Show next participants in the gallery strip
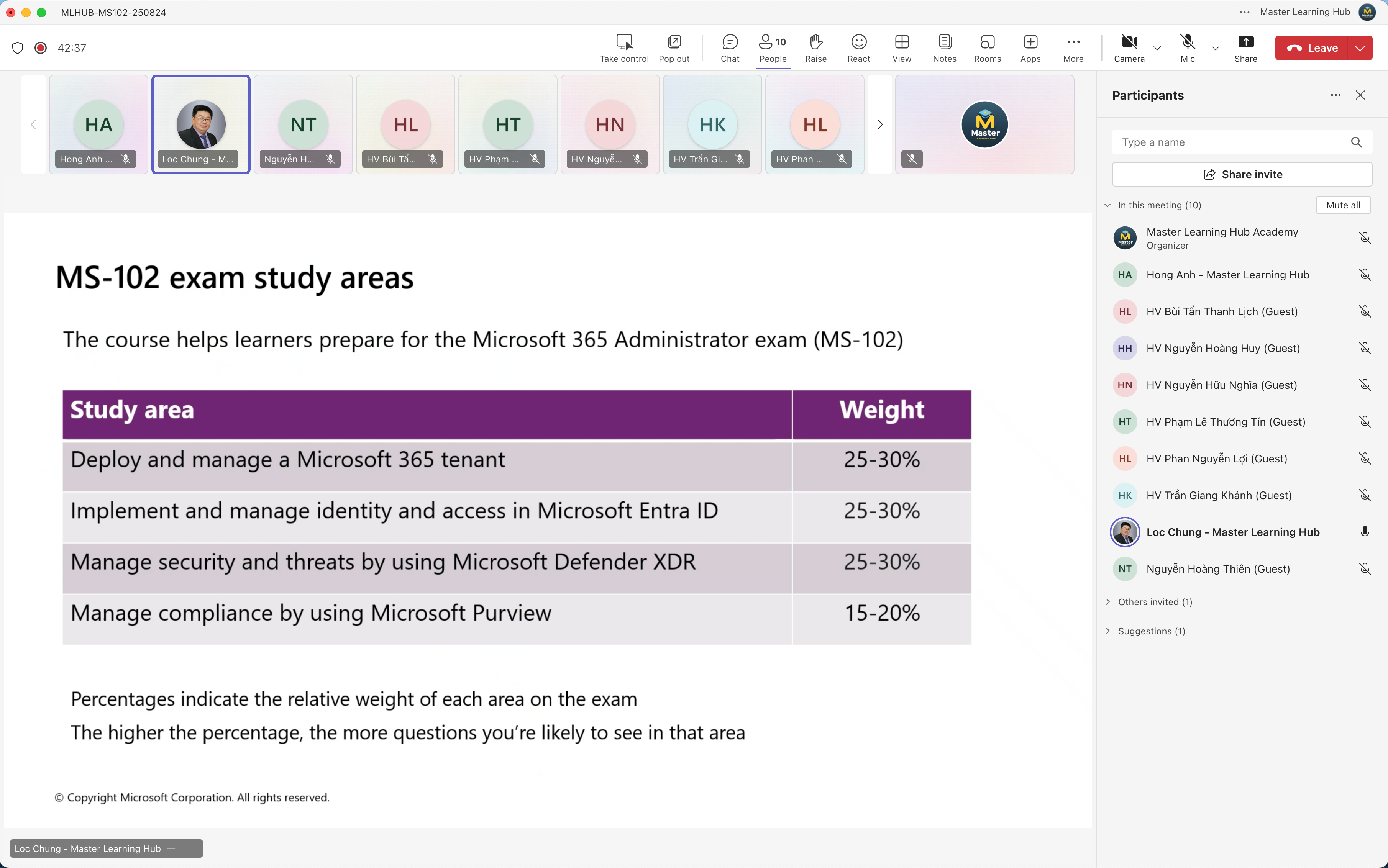Screen dimensions: 1388x868 [x=880, y=124]
